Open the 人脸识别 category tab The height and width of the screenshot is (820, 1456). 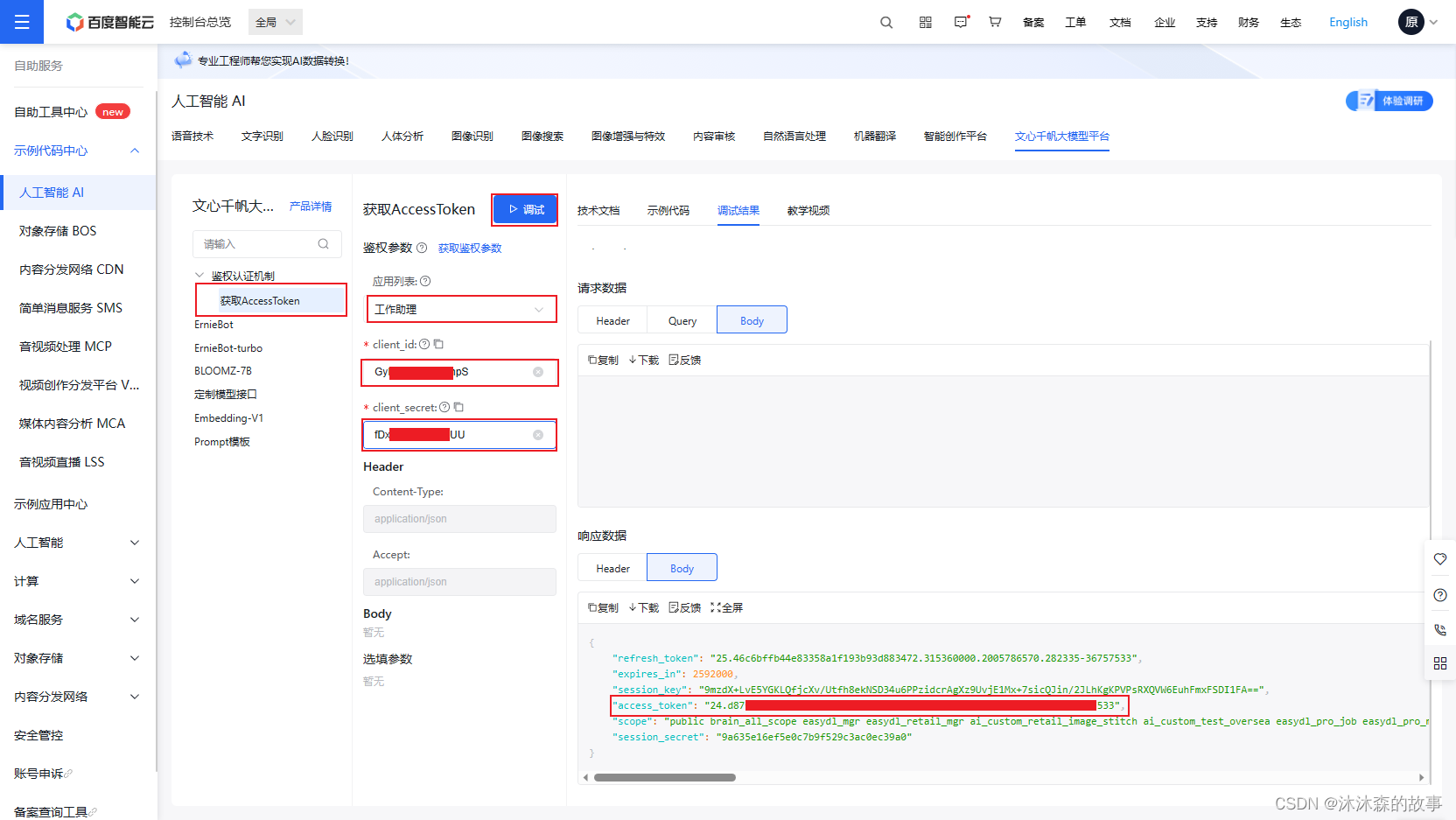click(332, 136)
